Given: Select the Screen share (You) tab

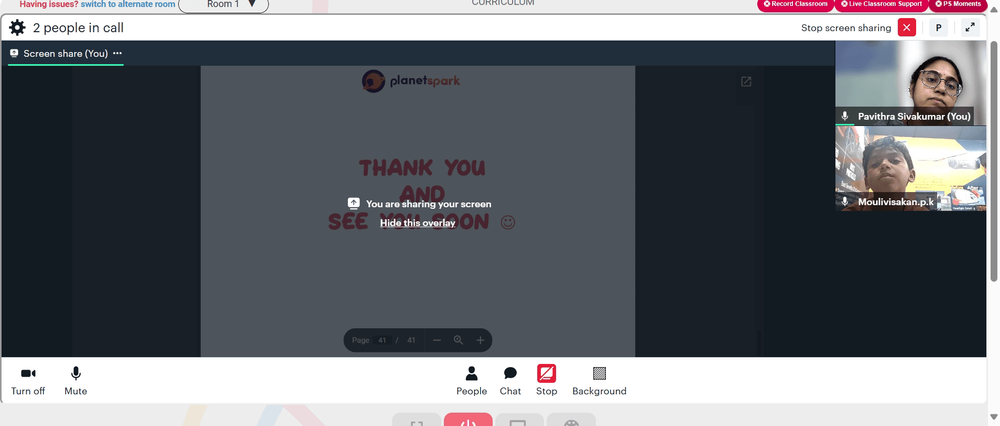Looking at the screenshot, I should (x=65, y=54).
